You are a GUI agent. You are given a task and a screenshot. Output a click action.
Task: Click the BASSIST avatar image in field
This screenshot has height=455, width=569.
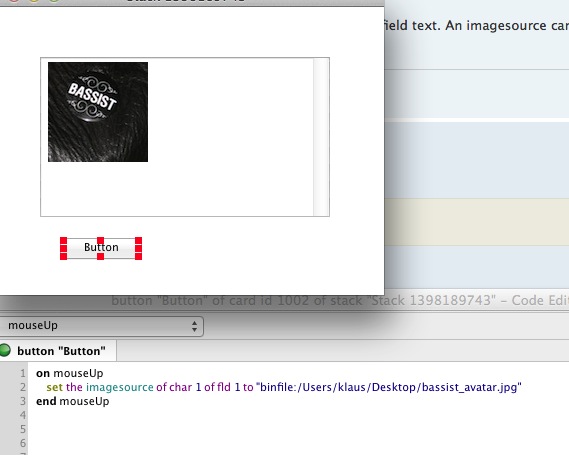[98, 112]
